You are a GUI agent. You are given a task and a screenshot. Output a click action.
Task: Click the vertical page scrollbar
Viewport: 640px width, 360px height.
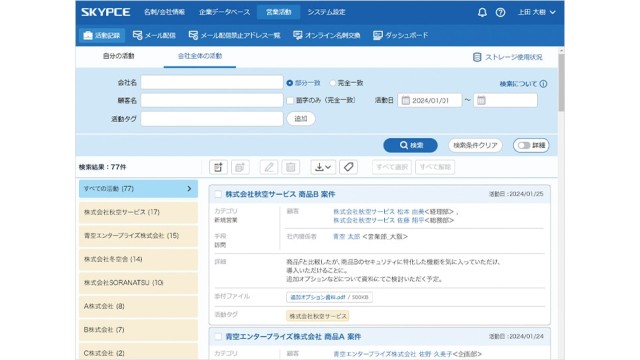(561, 82)
